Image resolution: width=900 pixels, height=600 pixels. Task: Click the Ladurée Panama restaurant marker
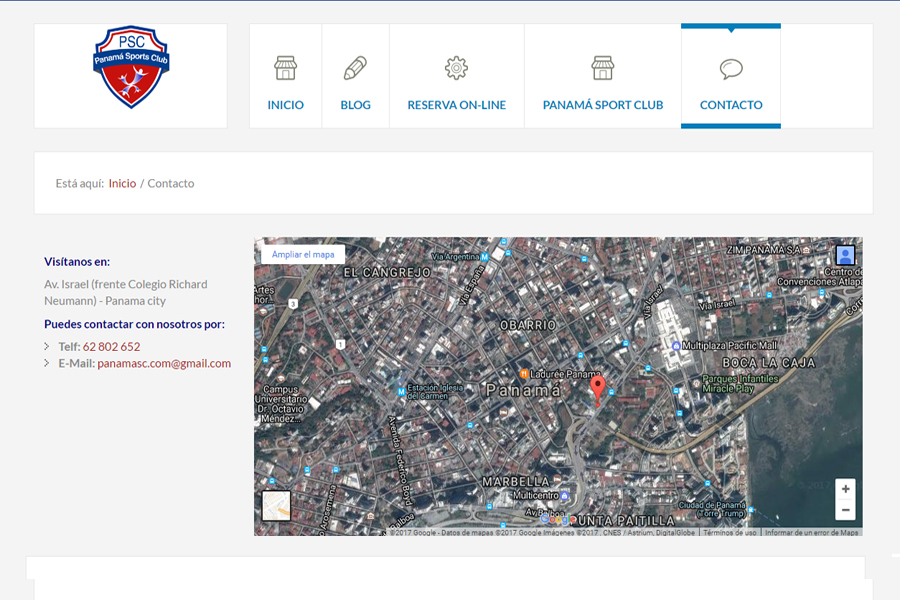click(524, 374)
